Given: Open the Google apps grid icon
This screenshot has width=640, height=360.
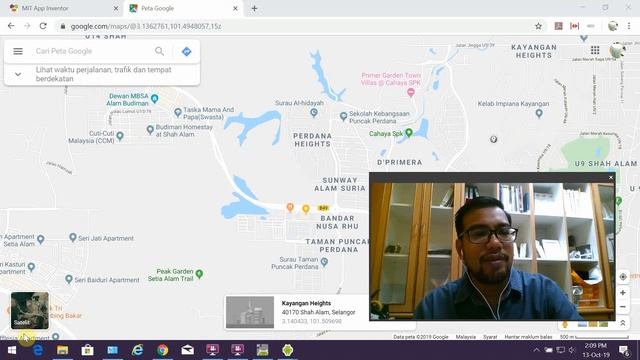Looking at the screenshot, I should 595,50.
